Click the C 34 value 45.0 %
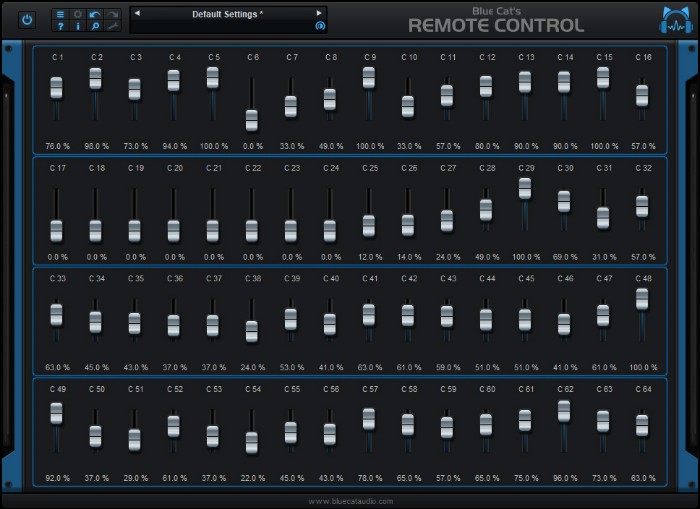This screenshot has width=700, height=509. (97, 367)
